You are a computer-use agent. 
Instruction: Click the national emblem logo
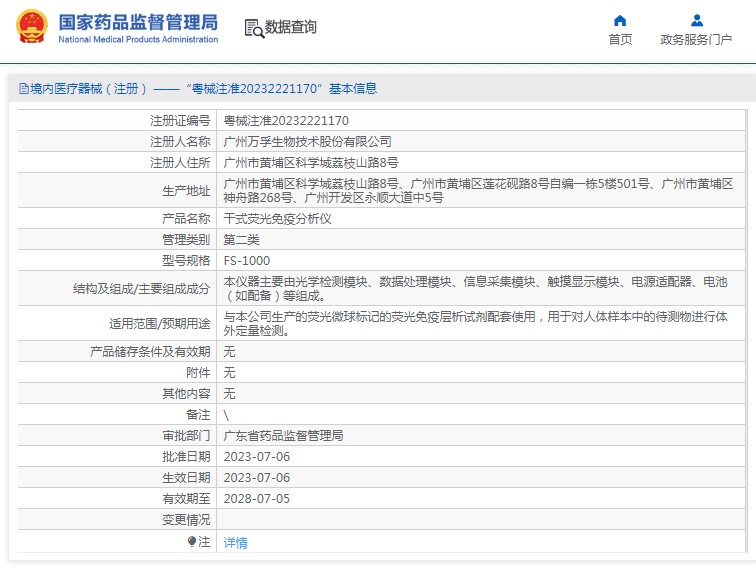click(x=30, y=27)
